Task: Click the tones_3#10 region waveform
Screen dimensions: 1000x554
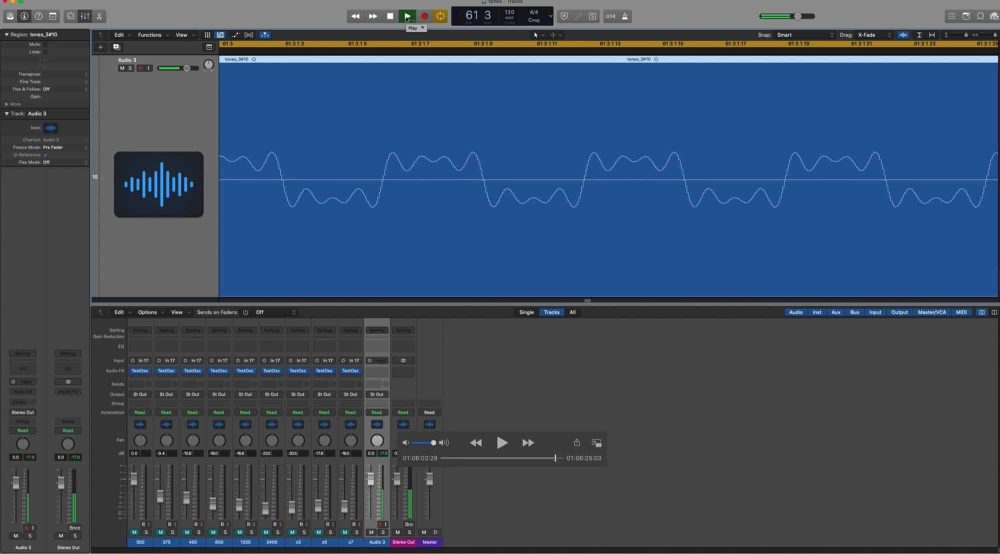Action: 608,180
